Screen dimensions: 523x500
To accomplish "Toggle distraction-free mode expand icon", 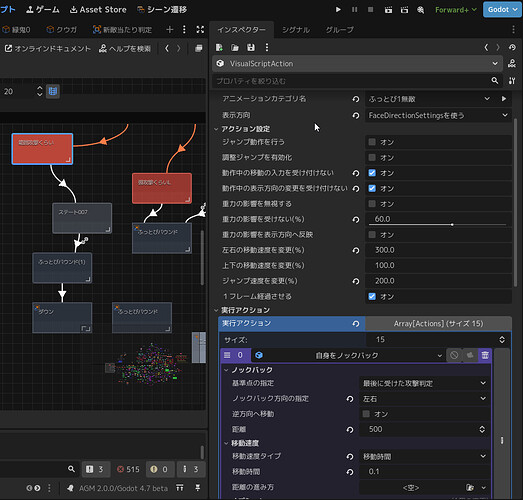I will (200, 30).
